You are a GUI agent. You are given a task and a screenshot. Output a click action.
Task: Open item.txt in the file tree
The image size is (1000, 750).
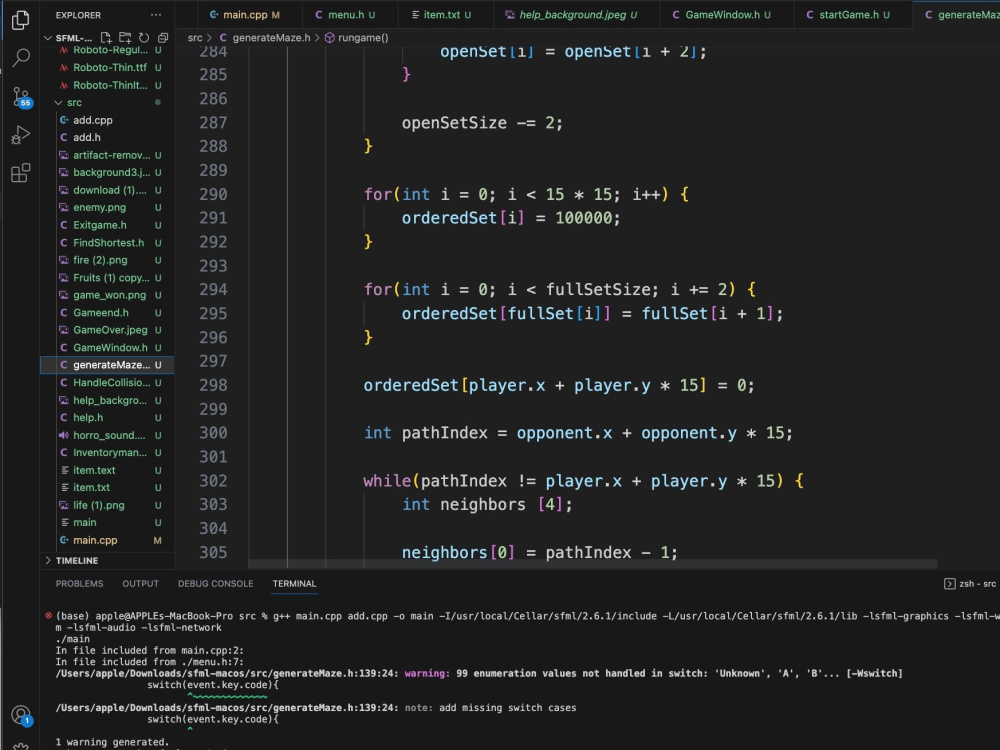(107, 487)
